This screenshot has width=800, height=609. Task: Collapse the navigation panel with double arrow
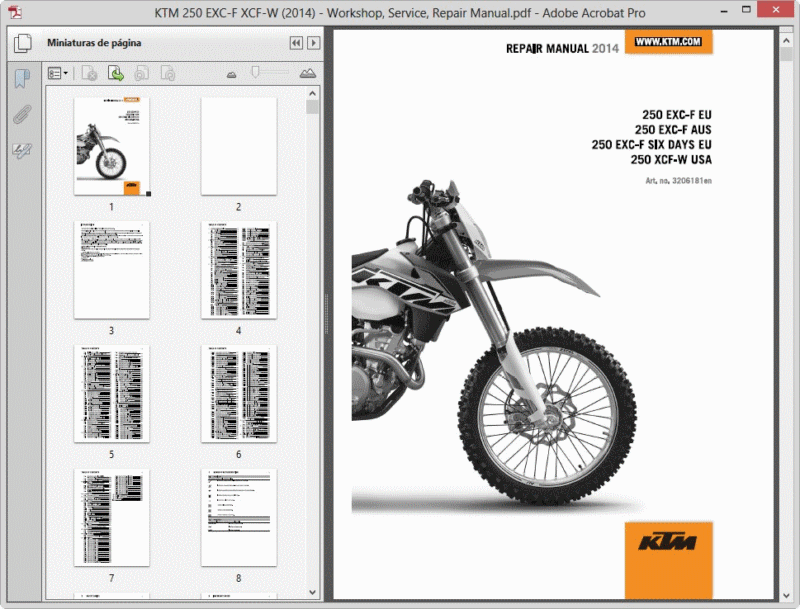pos(296,43)
